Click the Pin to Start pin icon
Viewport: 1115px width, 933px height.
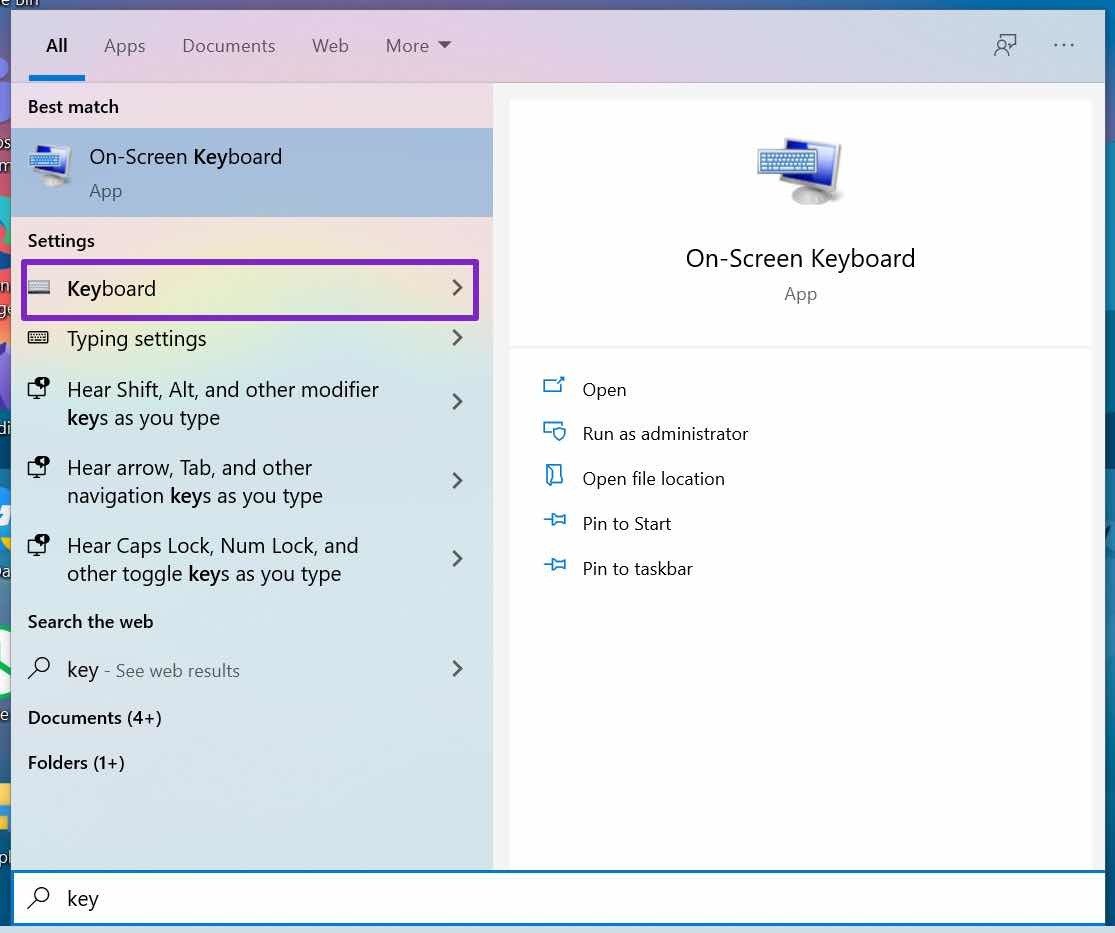pyautogui.click(x=555, y=520)
